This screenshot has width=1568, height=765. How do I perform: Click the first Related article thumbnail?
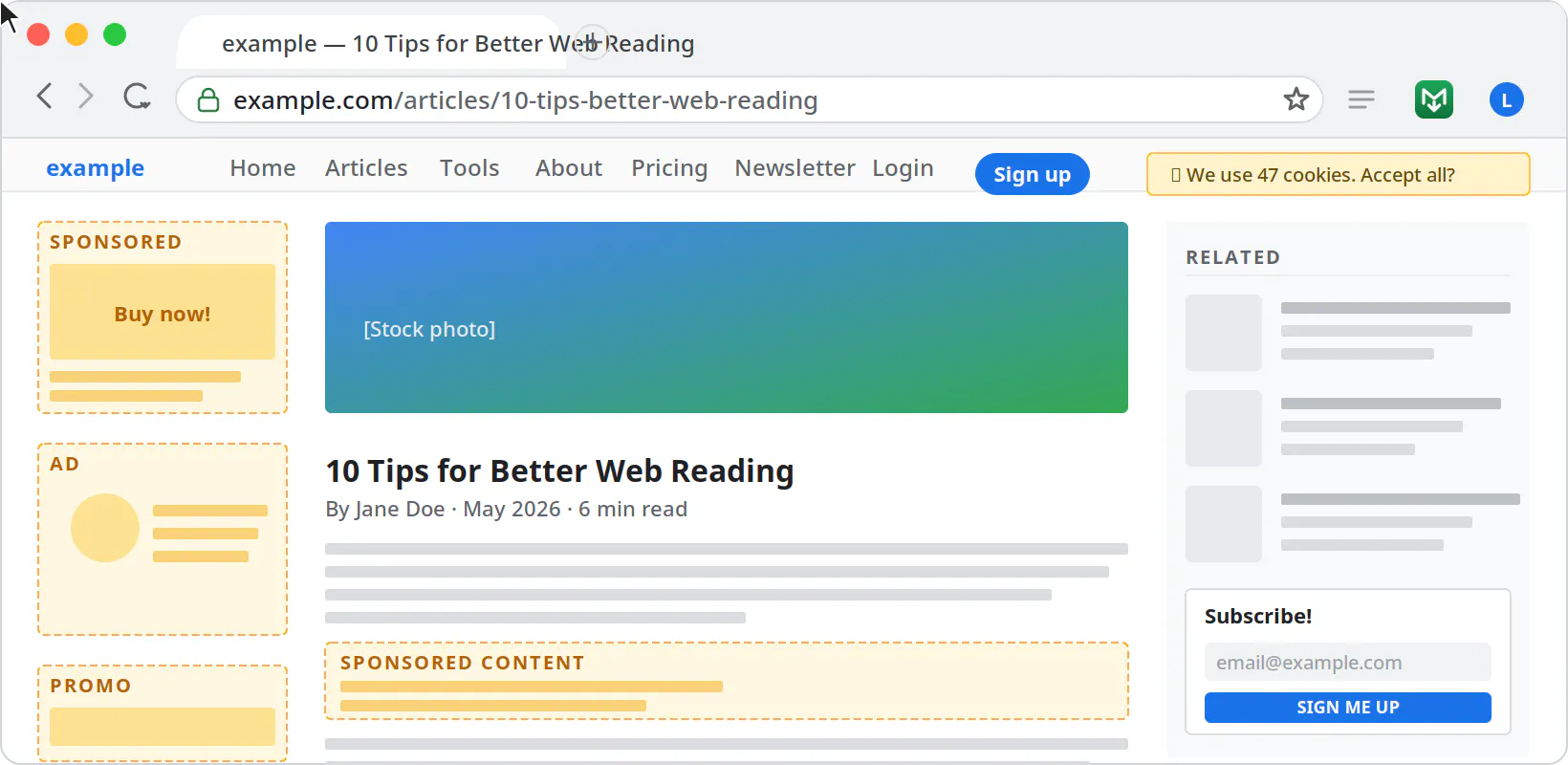[x=1224, y=333]
